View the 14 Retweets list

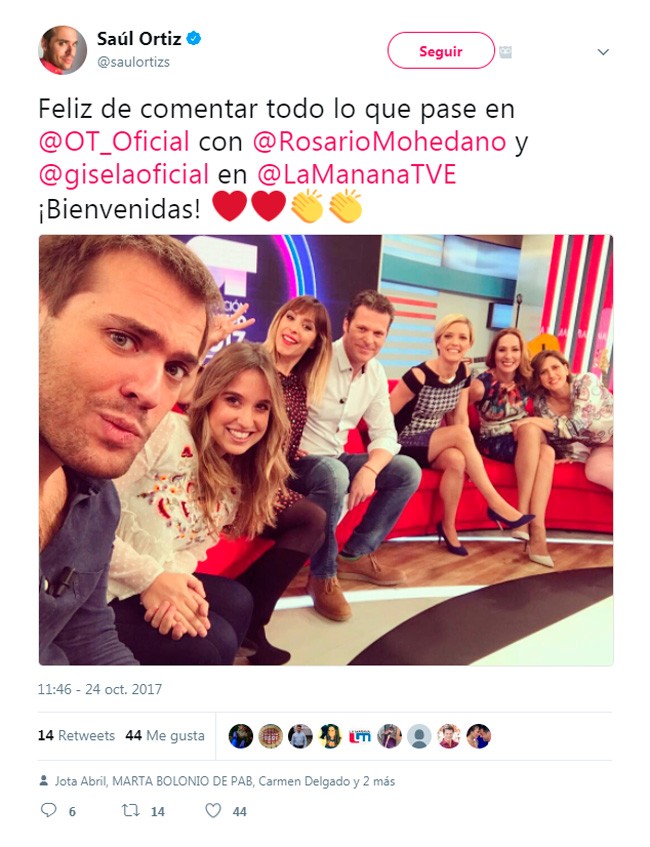click(x=76, y=735)
